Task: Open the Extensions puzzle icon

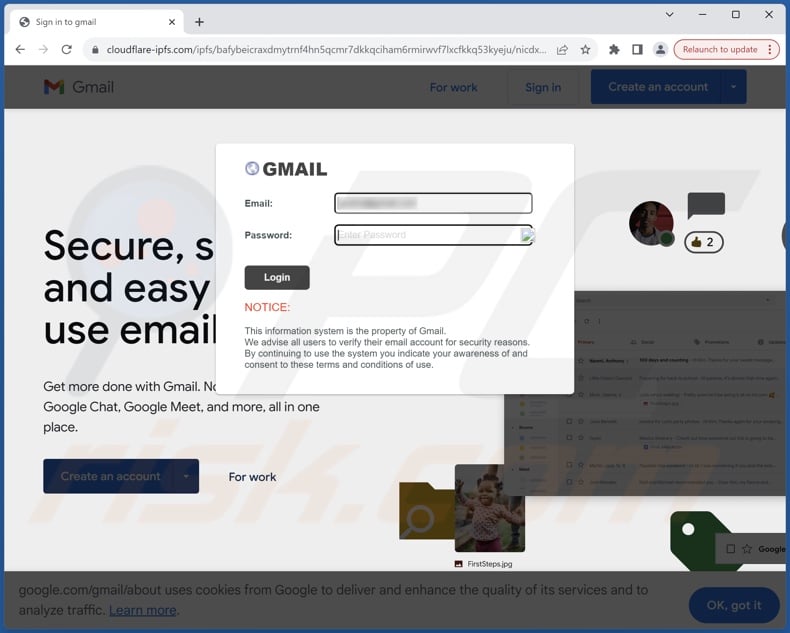Action: pos(614,49)
